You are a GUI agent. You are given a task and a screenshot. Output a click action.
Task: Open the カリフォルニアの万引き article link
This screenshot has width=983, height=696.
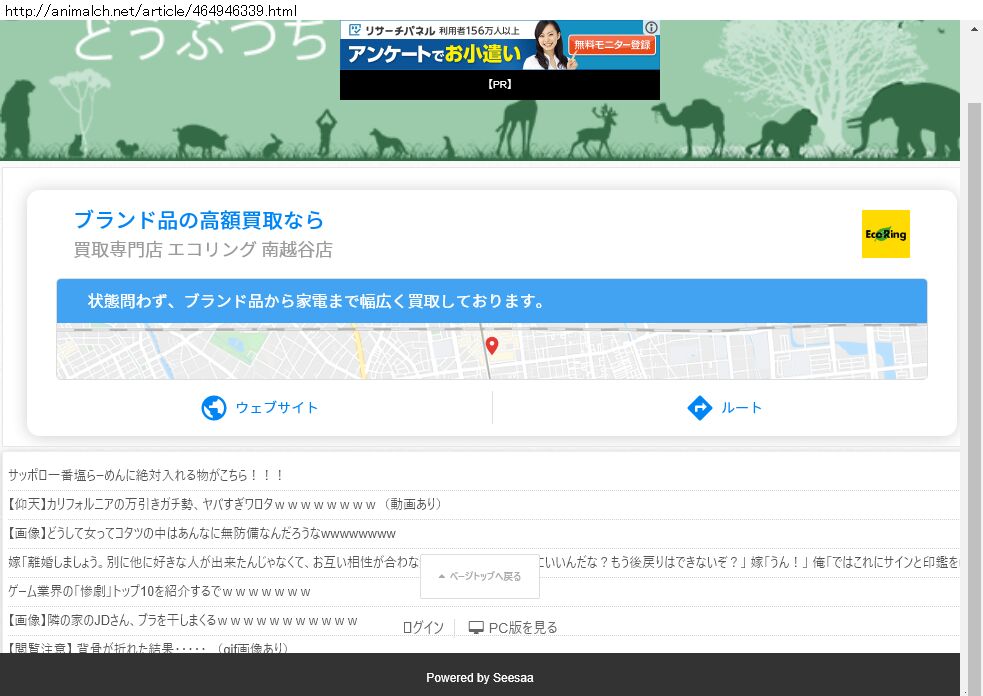point(225,504)
